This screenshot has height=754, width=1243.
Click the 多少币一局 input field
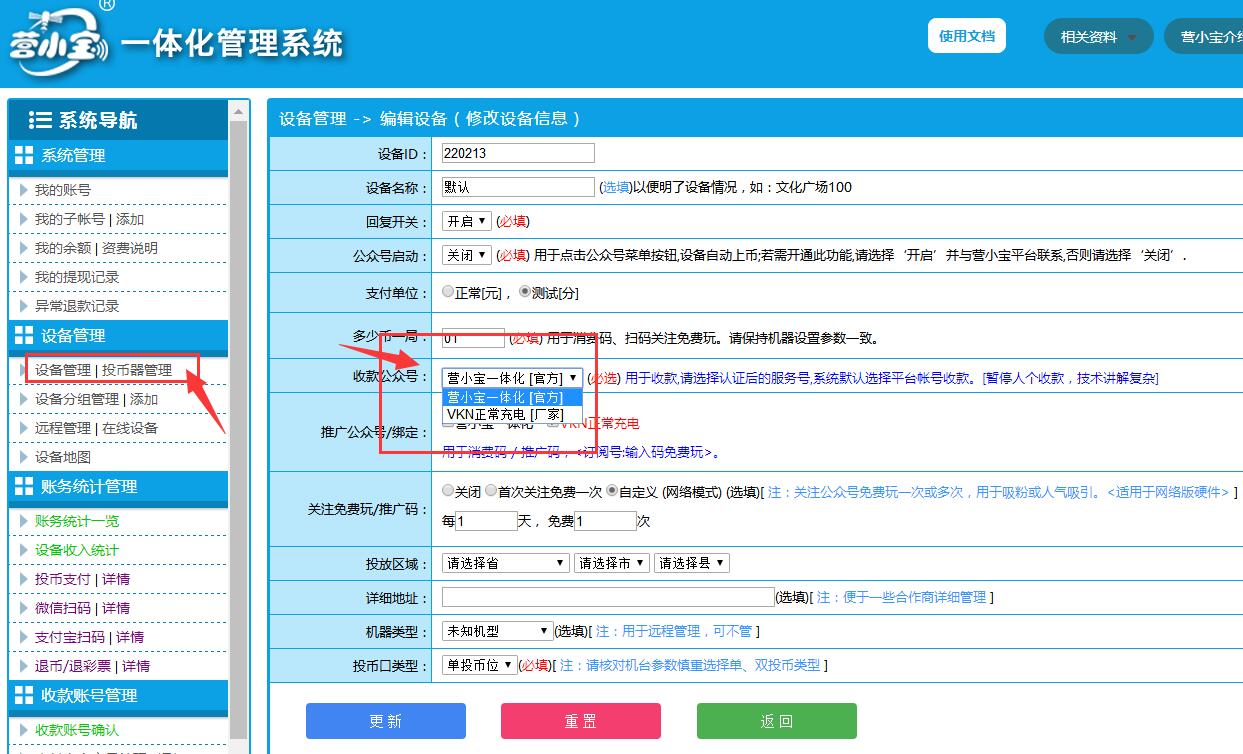coord(473,338)
